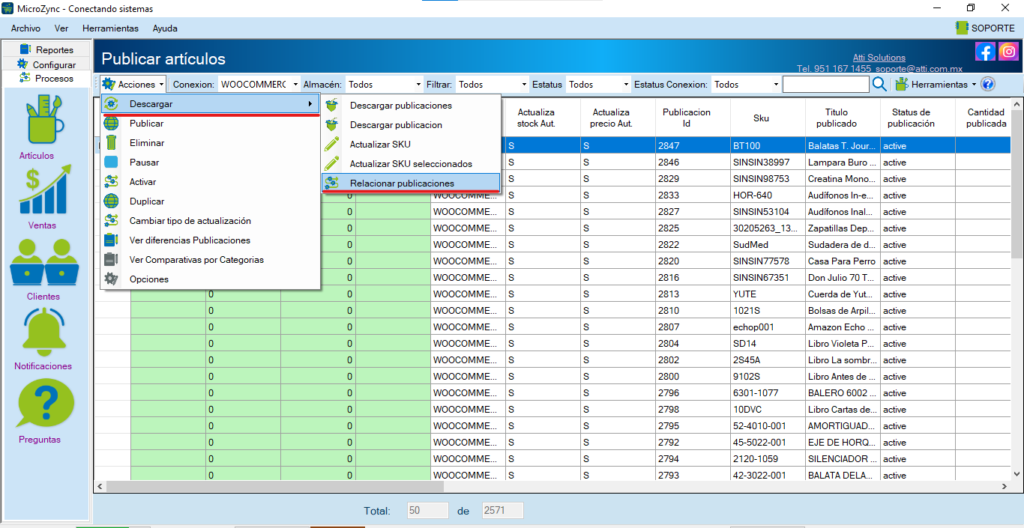Open the Ayuda menu
This screenshot has width=1024, height=528.
[x=165, y=29]
